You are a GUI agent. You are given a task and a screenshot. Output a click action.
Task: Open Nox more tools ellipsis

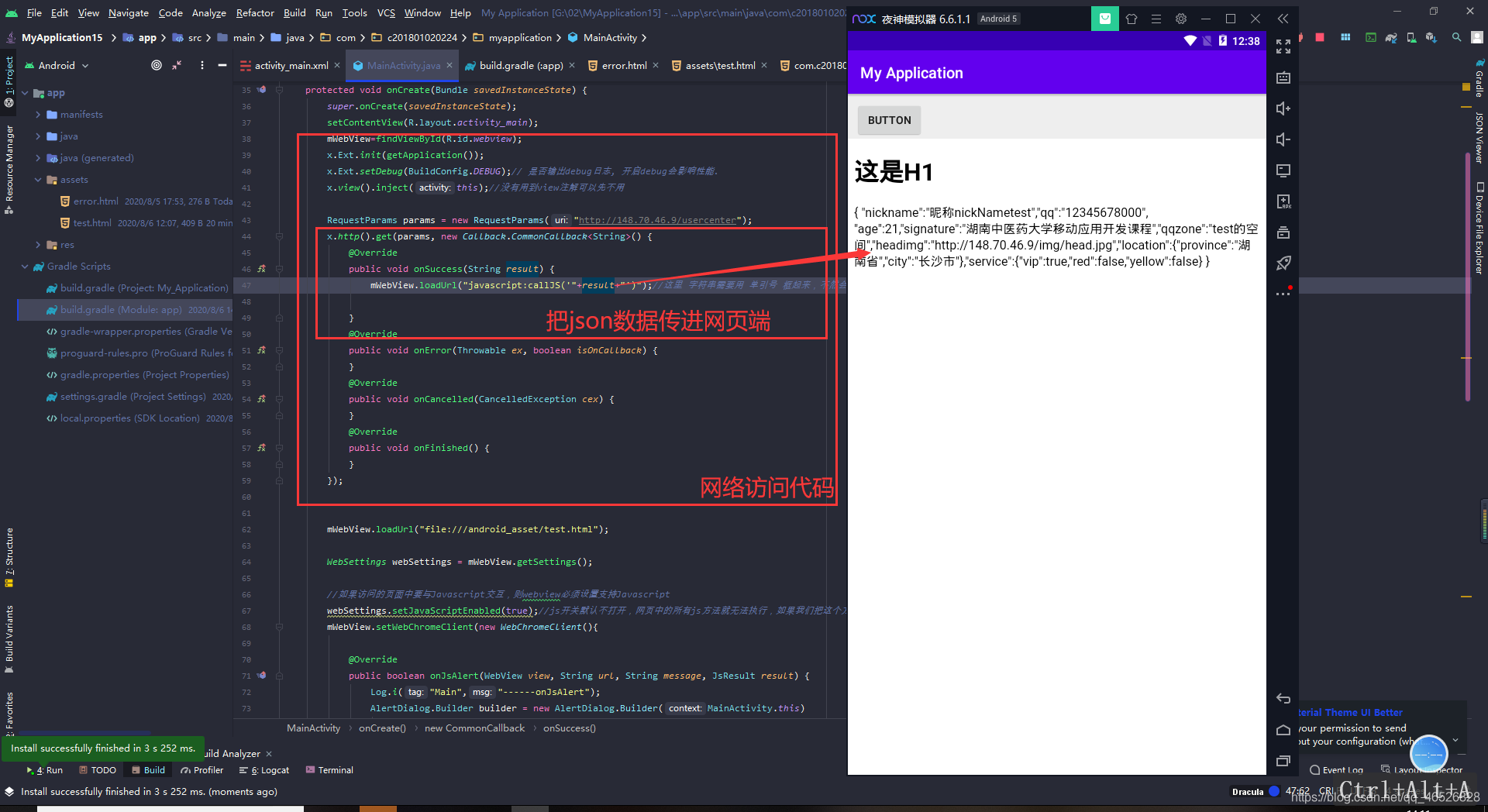tap(1283, 294)
